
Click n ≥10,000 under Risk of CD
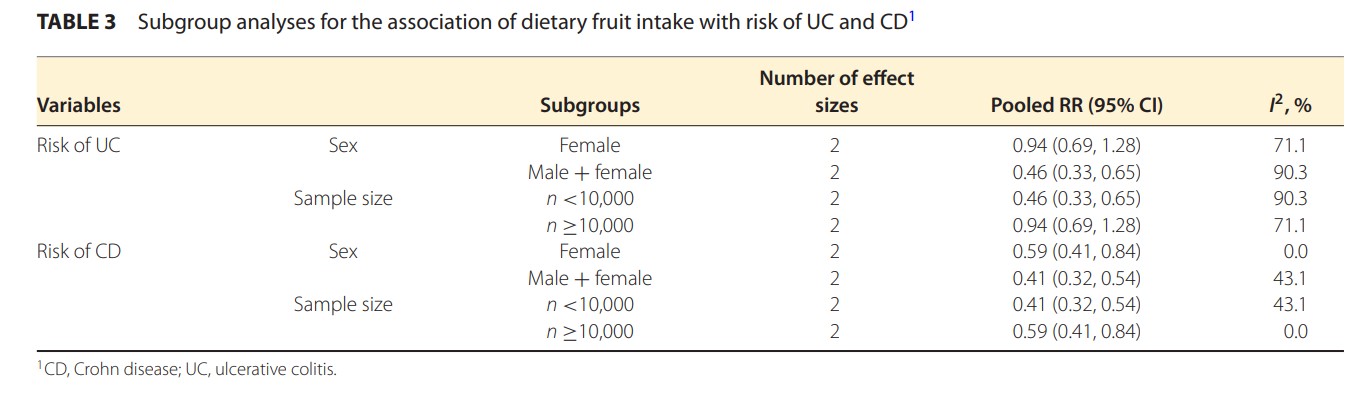[589, 331]
